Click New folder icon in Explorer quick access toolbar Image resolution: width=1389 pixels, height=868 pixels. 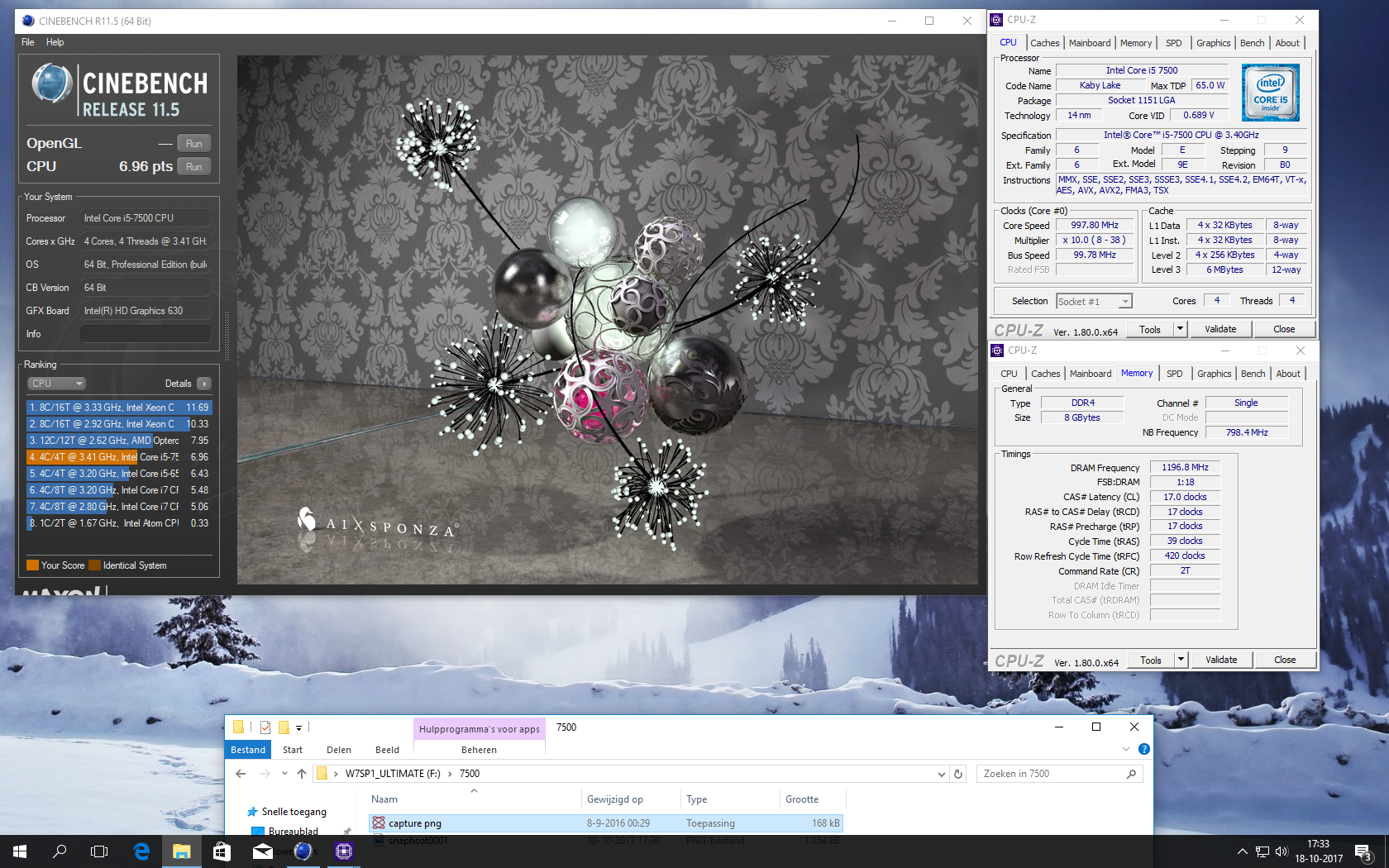284,727
